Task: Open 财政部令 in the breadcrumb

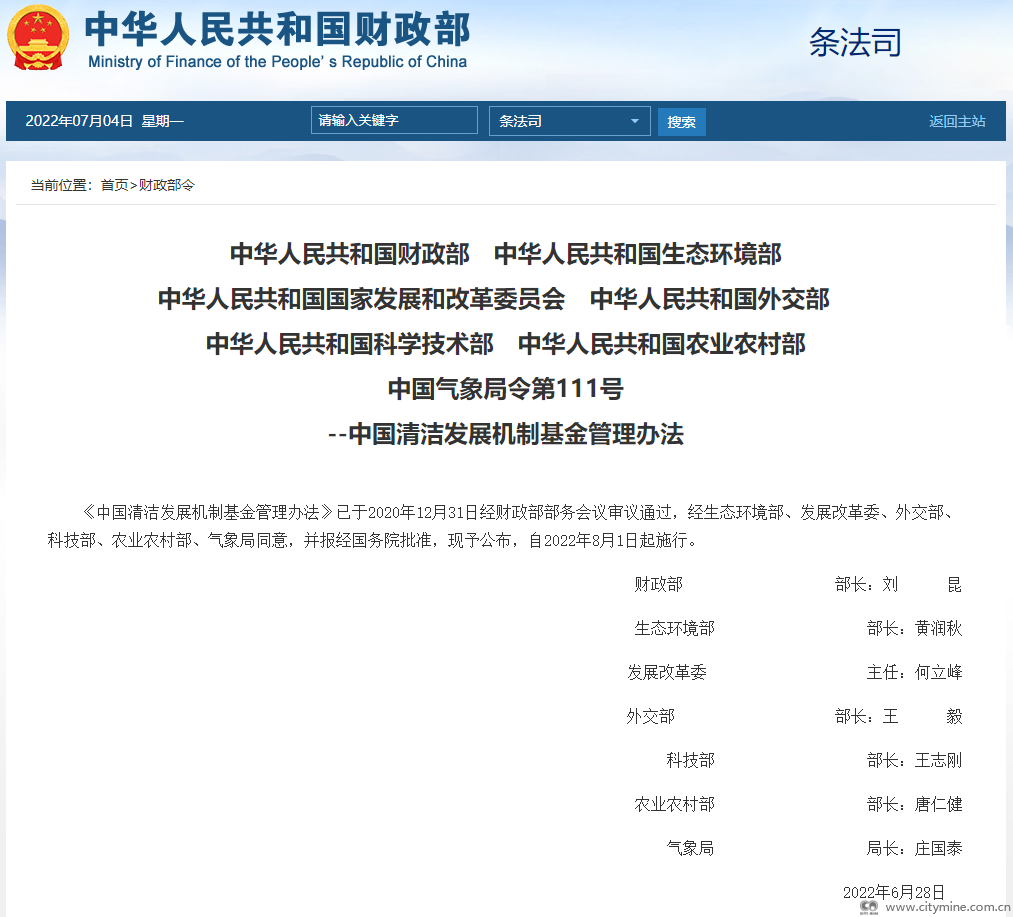Action: click(x=166, y=185)
